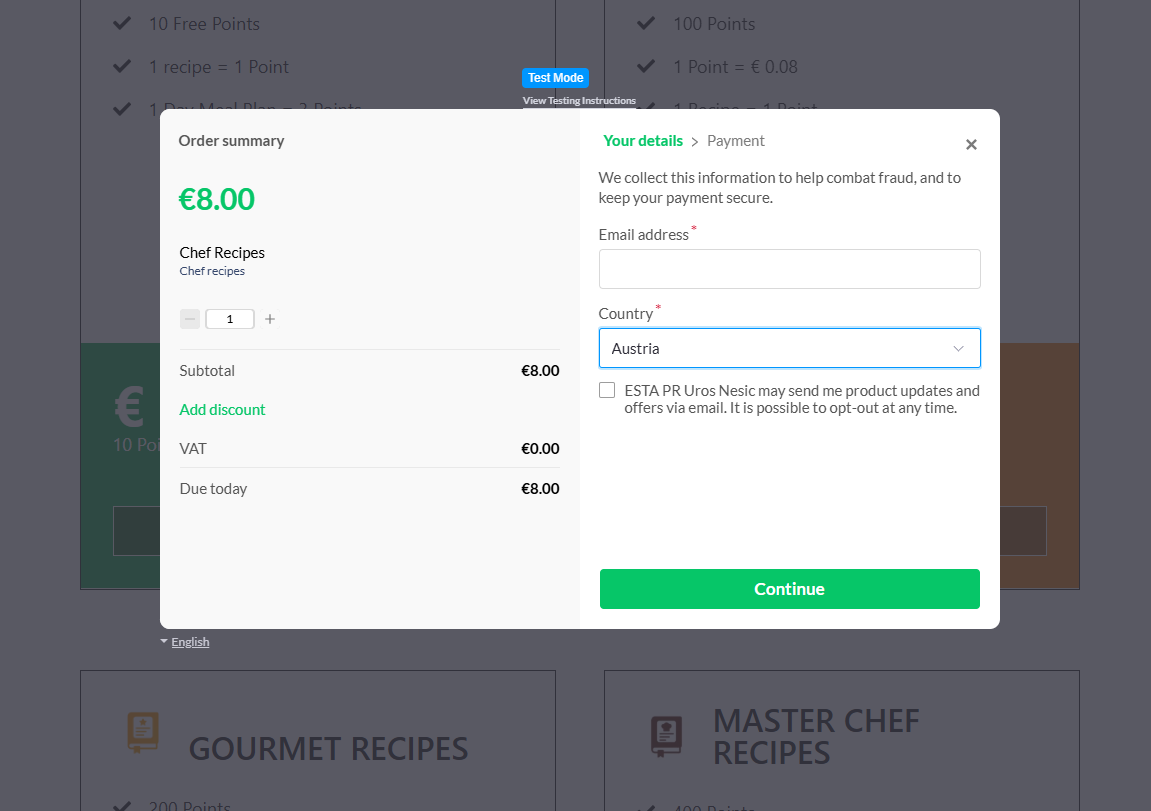Click the minus icon to decrease quantity
The height and width of the screenshot is (811, 1151).
pyautogui.click(x=189, y=318)
